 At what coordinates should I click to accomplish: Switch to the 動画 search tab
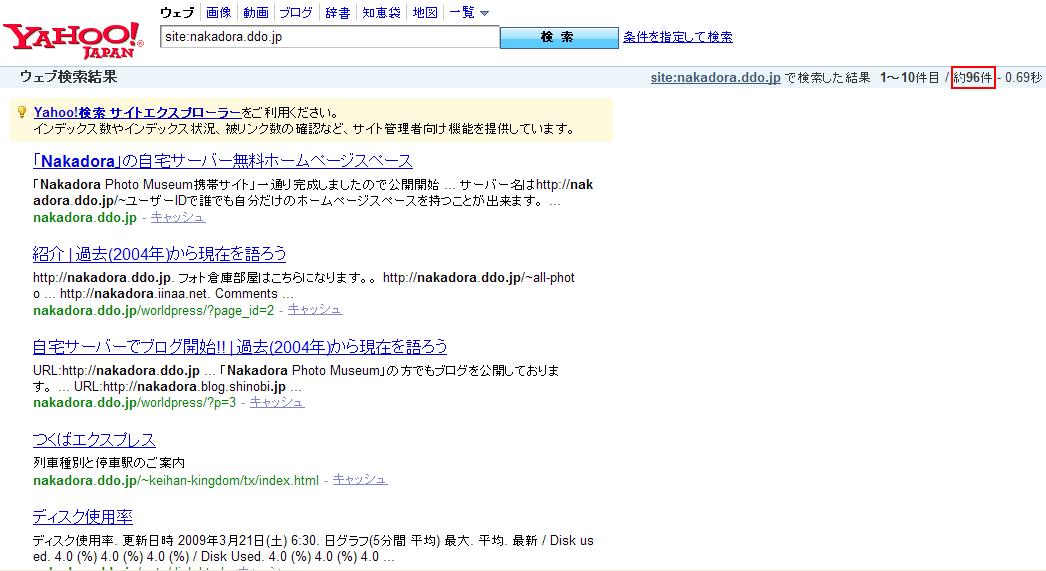[255, 13]
